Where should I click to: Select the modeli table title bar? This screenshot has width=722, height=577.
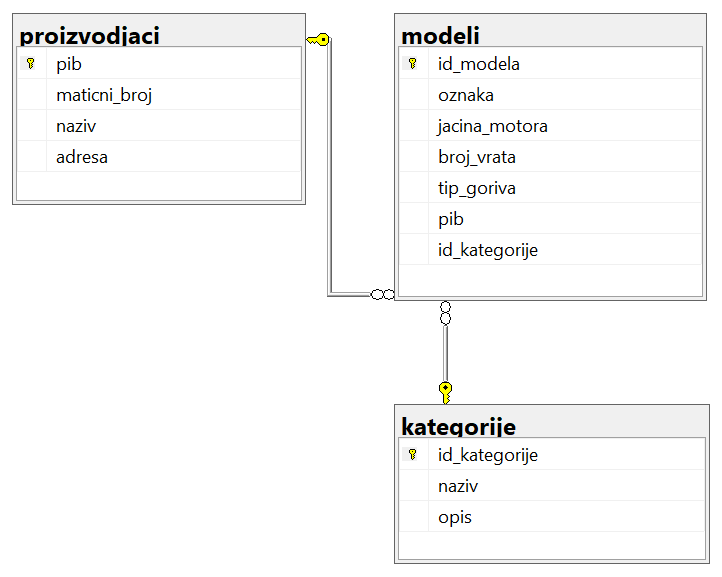coord(550,31)
